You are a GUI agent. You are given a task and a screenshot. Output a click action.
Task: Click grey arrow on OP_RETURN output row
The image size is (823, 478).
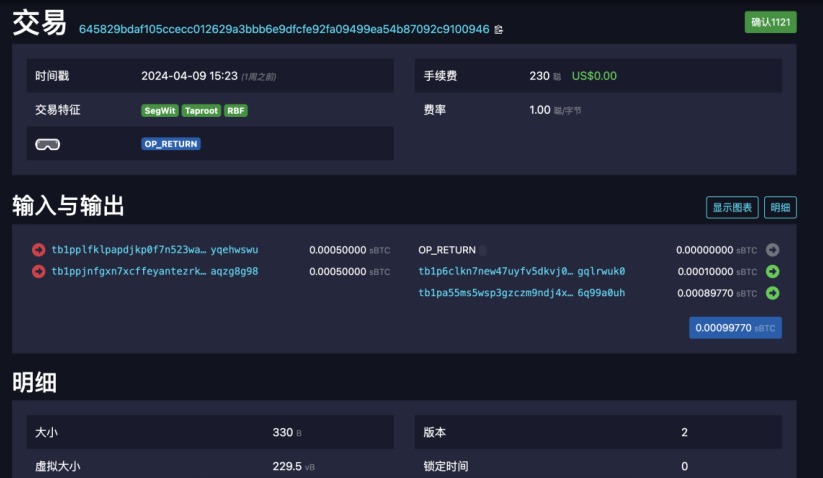coord(772,250)
